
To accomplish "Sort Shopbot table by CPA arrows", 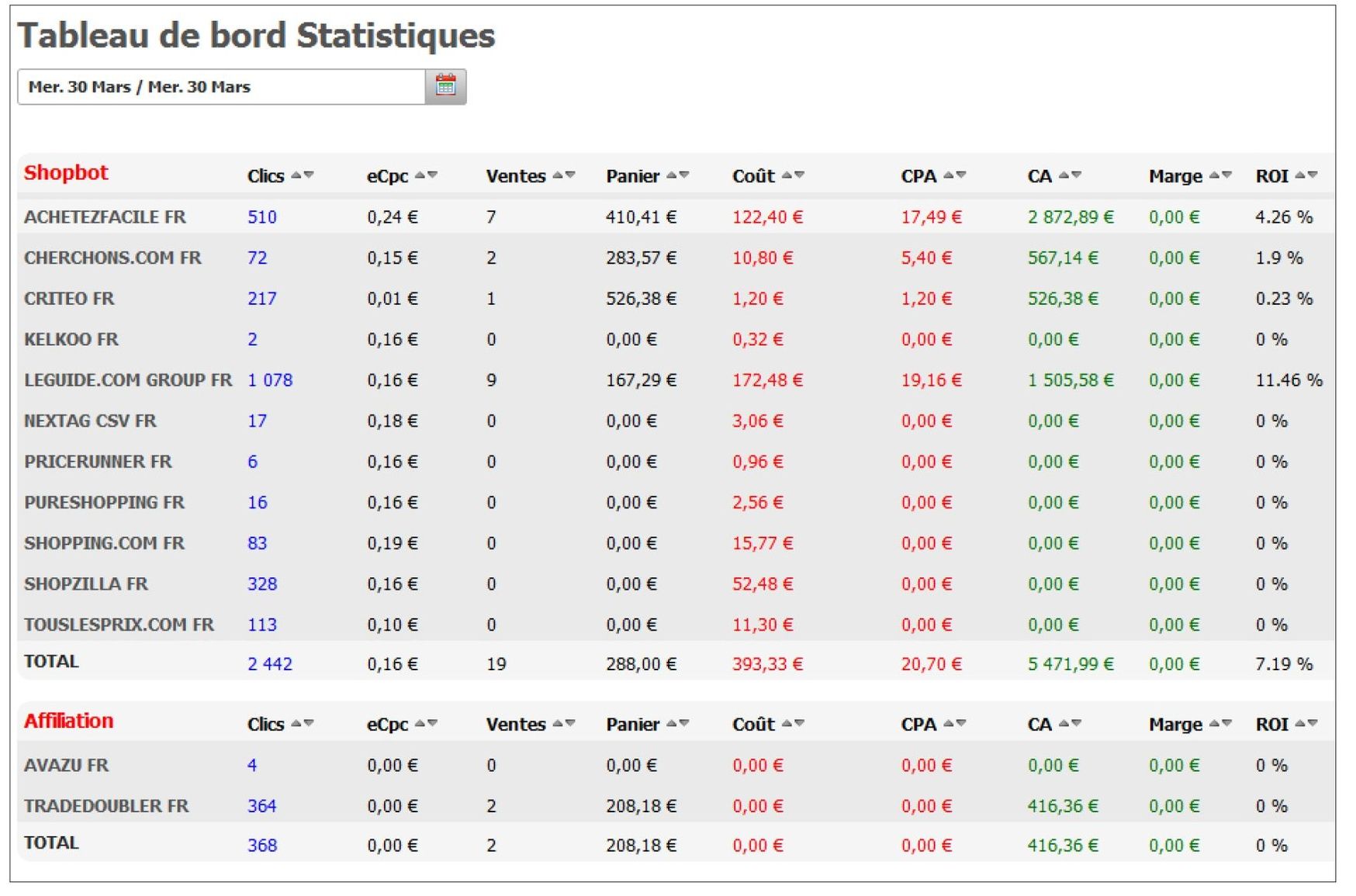I will click(954, 176).
